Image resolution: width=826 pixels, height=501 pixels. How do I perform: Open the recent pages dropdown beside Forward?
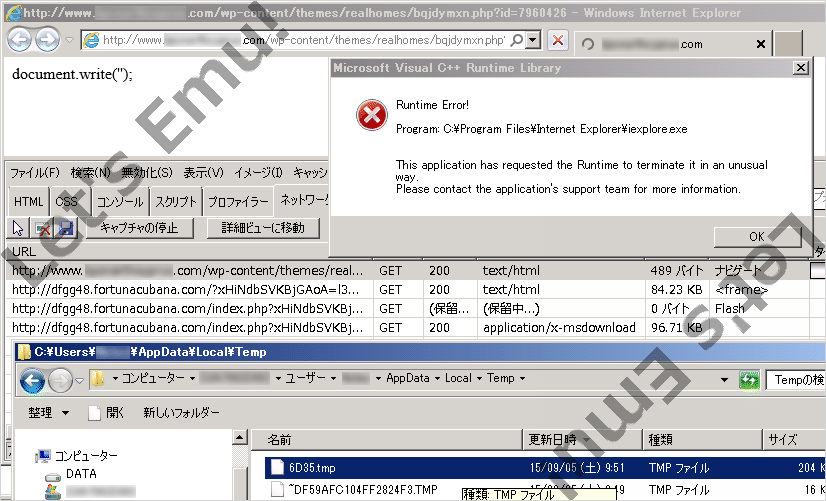click(69, 40)
